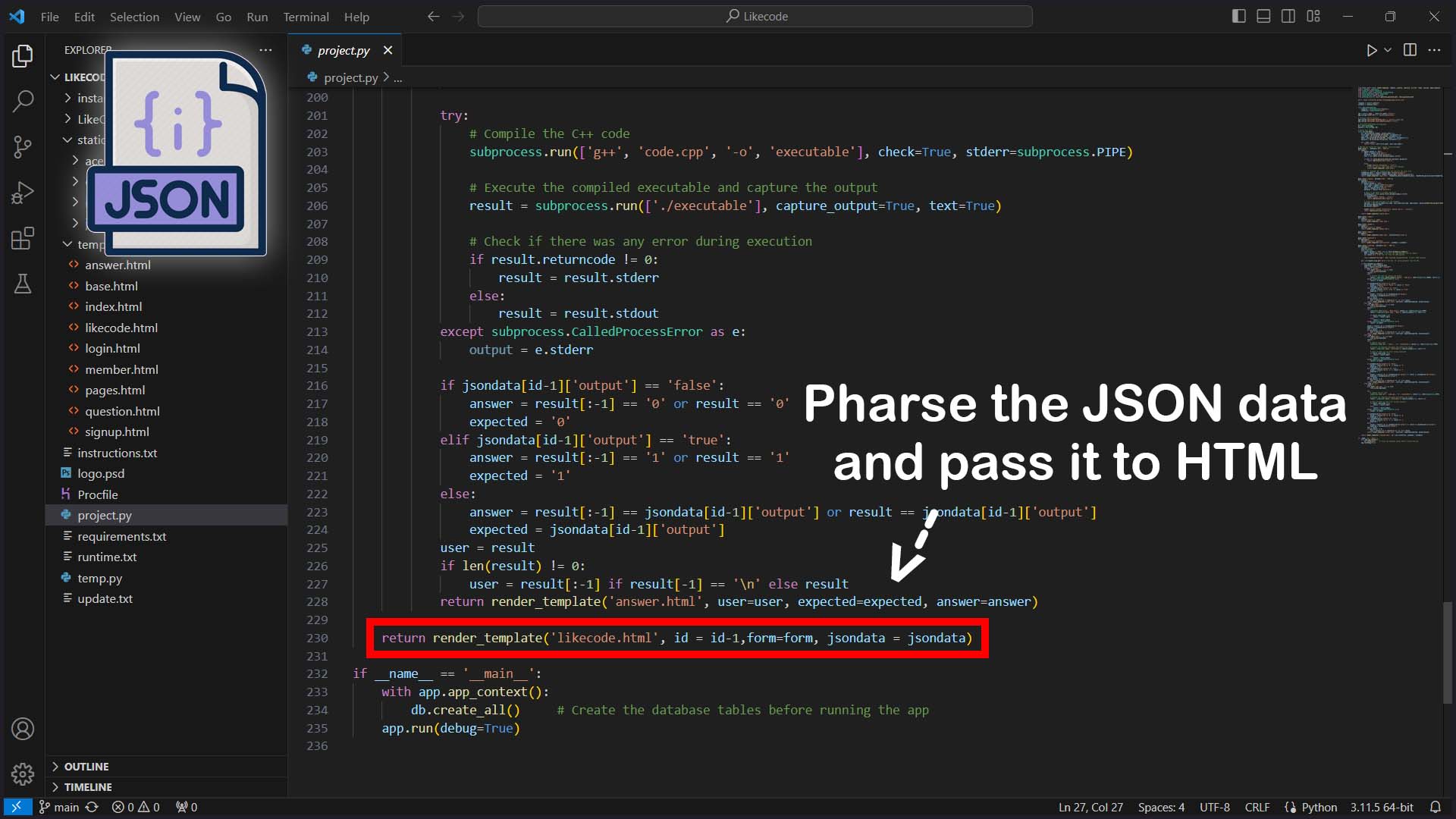Open Source Control view
Image resolution: width=1456 pixels, height=819 pixels.
point(23,147)
